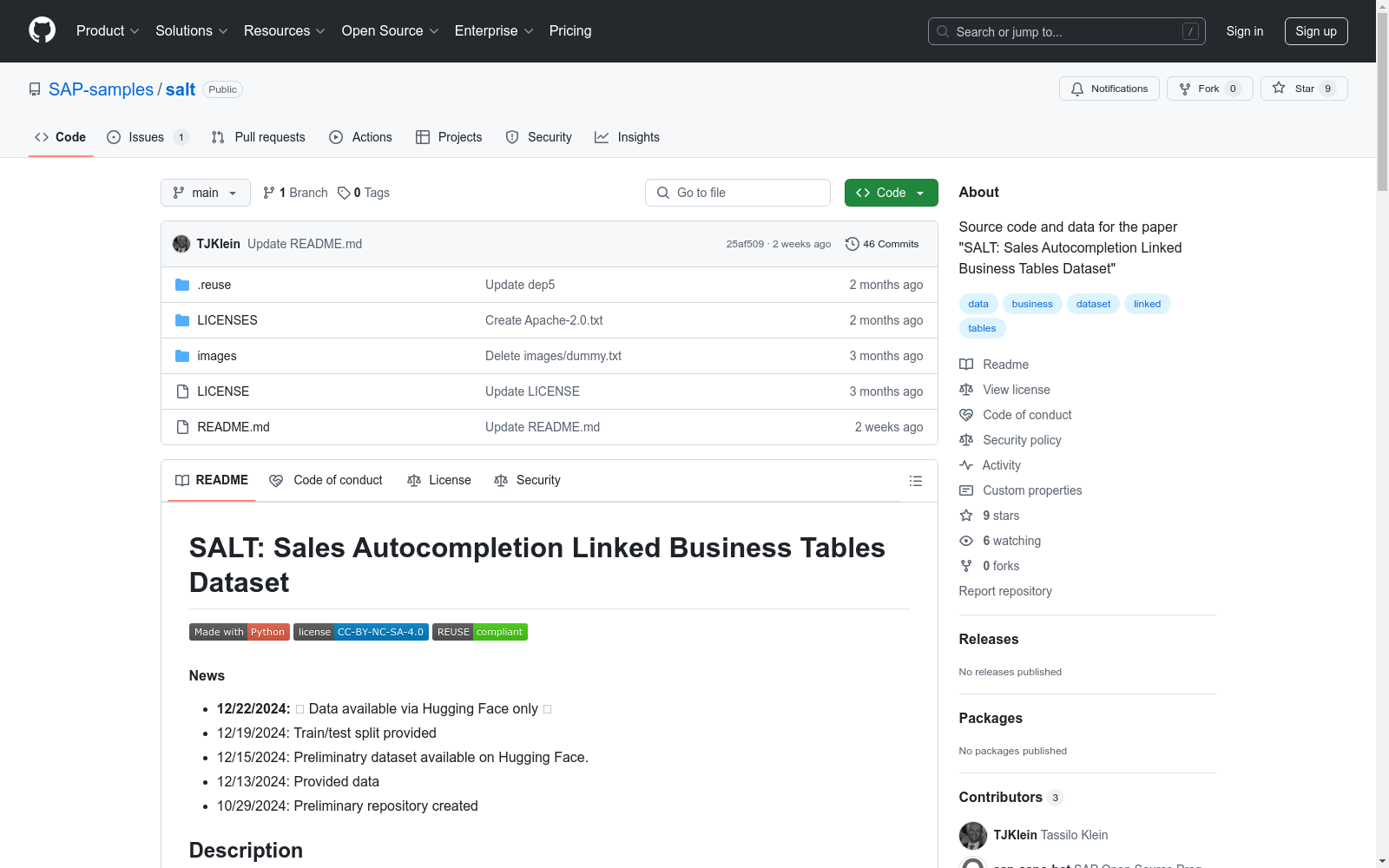Open the main branch selector
Viewport: 1389px width, 868px height.
click(x=206, y=193)
